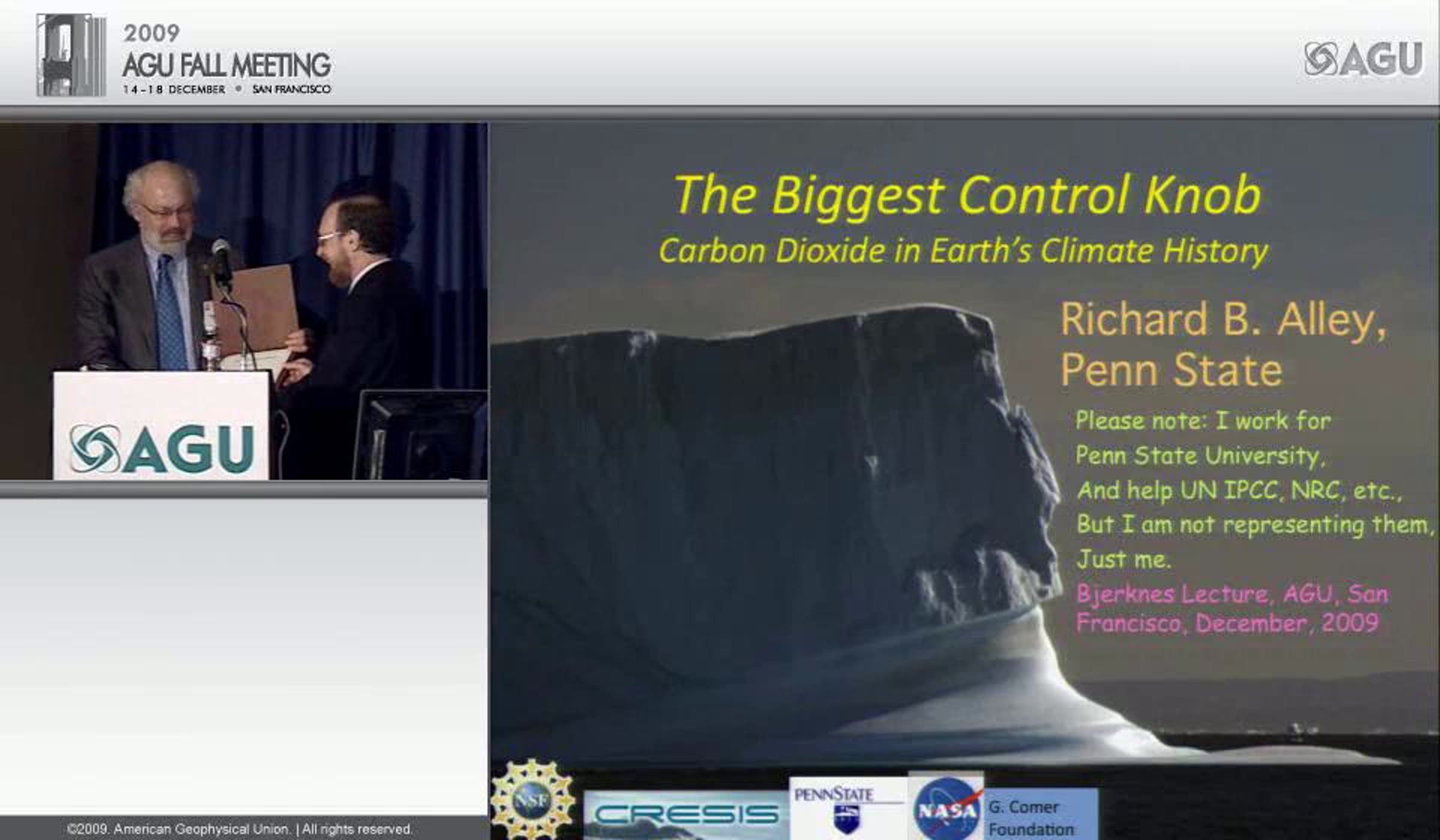
Task: Click the American Geophysical Union copyright notice
Action: click(x=240, y=829)
